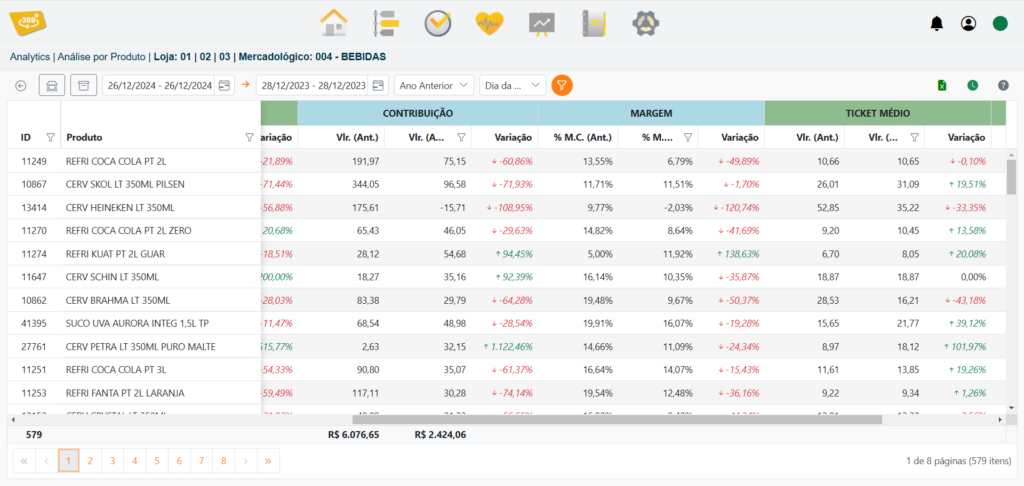Select row REFRI COCA COLA PT 3L

[x=507, y=370]
